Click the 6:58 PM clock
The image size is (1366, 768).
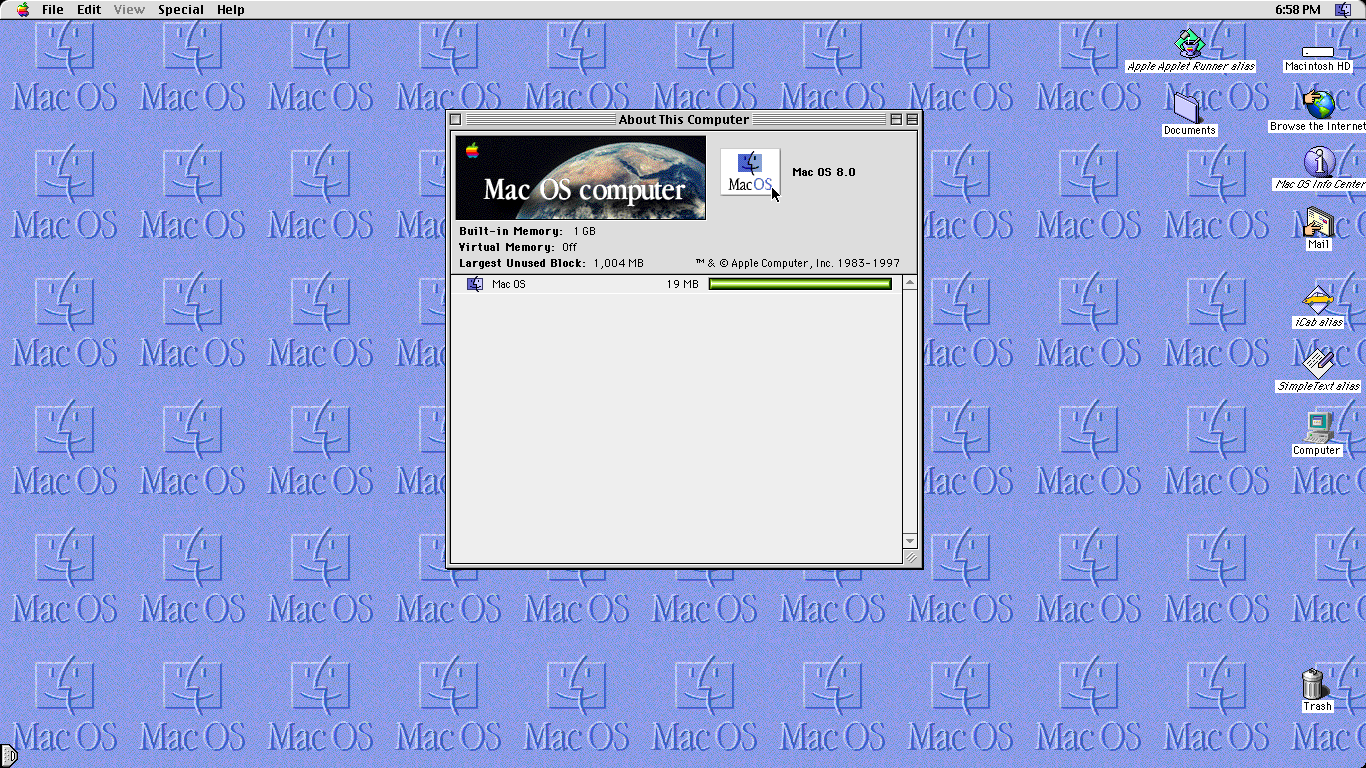point(1297,10)
